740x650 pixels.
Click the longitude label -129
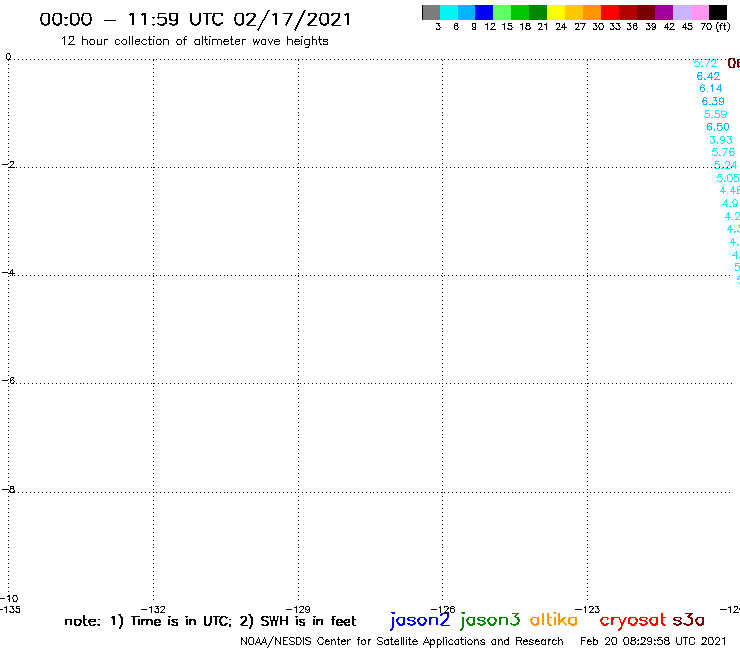298,609
